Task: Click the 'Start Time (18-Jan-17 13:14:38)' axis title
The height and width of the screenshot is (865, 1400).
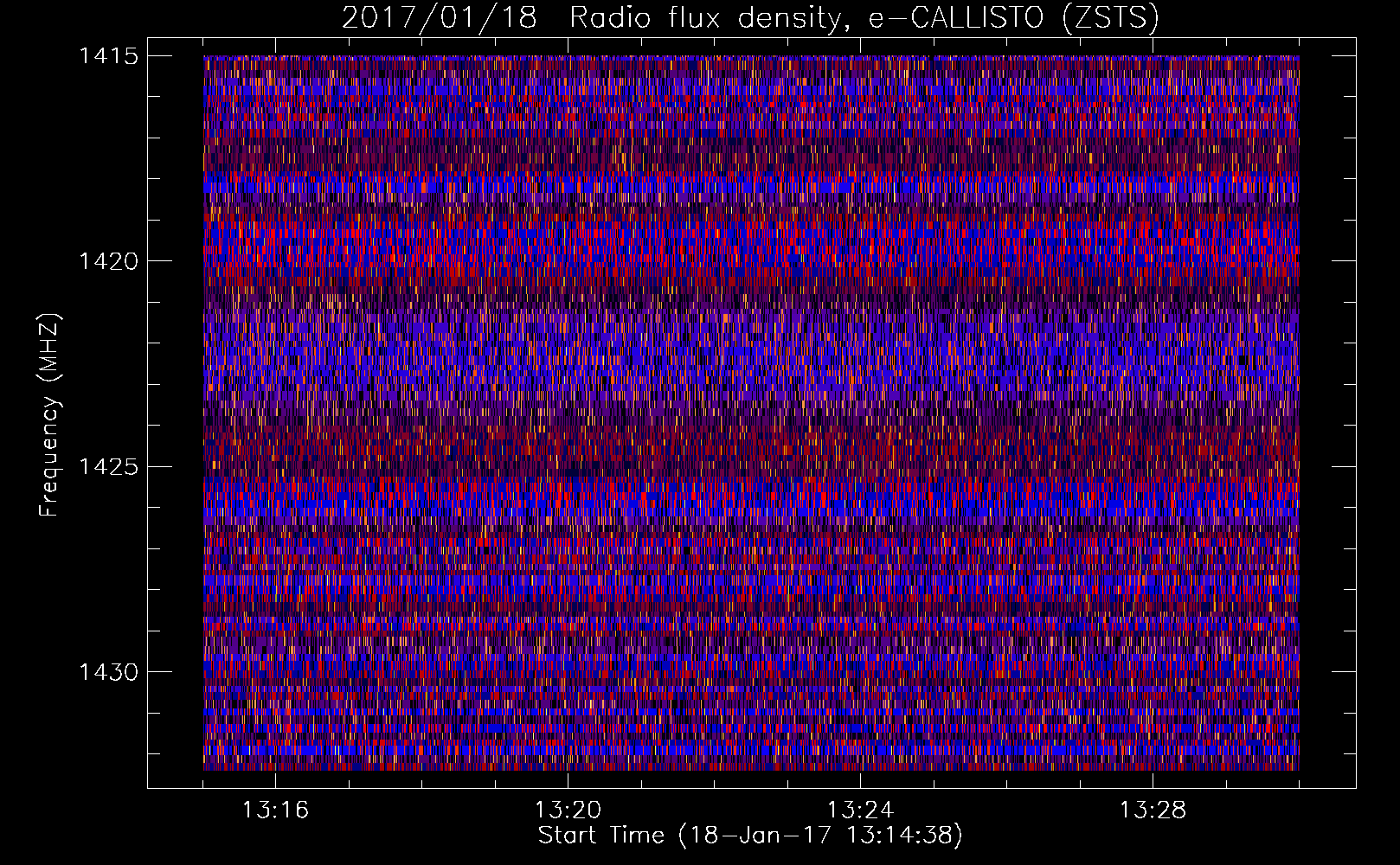Action: (x=750, y=836)
